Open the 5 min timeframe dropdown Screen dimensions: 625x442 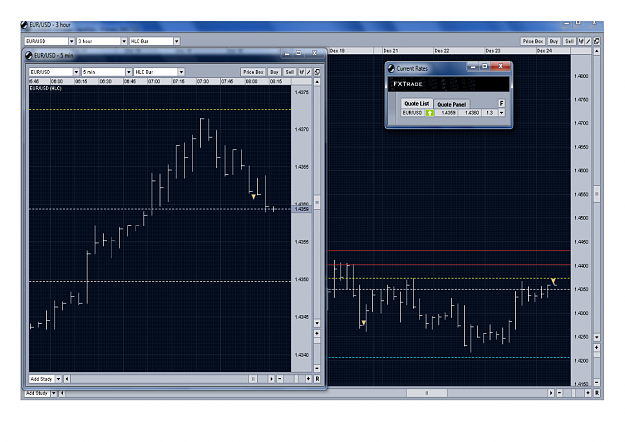coord(106,72)
